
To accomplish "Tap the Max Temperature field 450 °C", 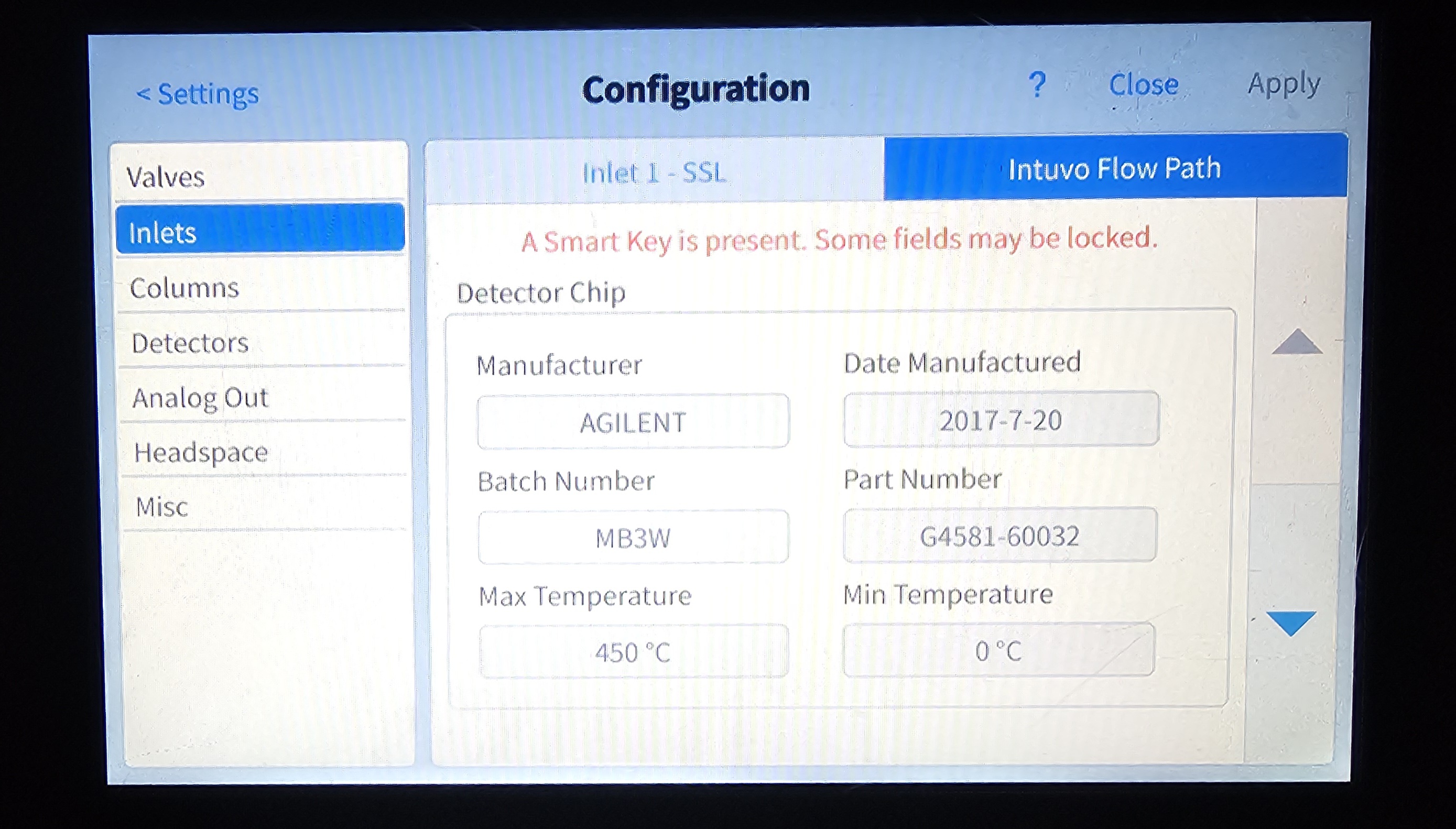I will pos(634,651).
